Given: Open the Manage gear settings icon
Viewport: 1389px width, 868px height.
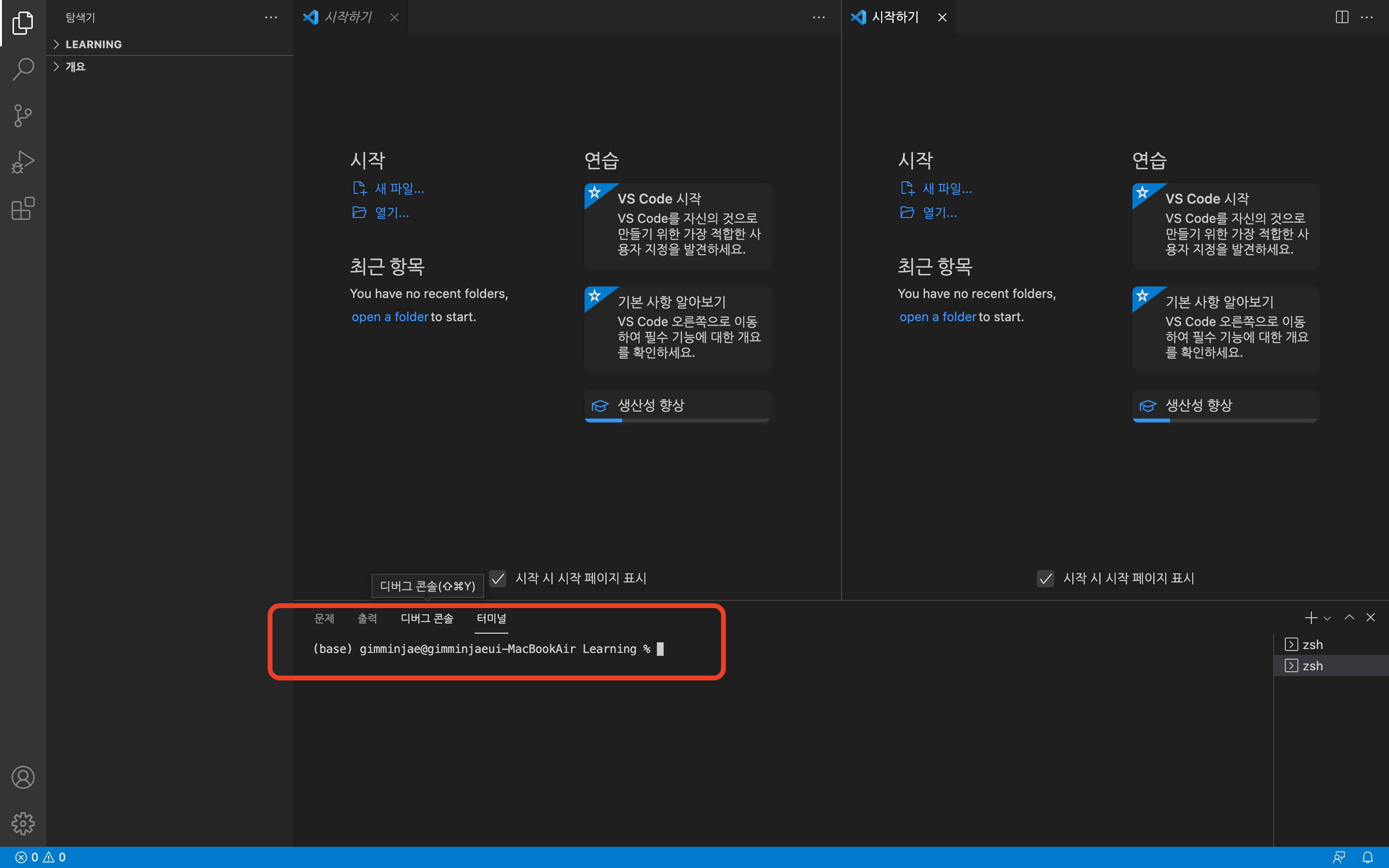Looking at the screenshot, I should coord(23,823).
